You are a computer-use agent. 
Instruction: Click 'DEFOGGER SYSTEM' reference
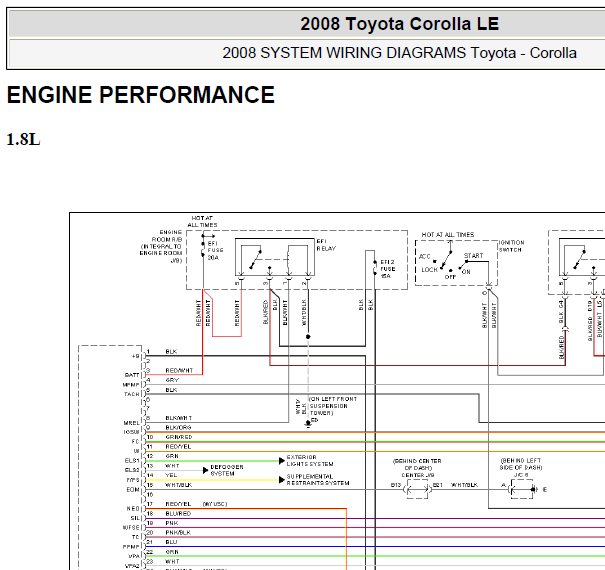click(x=227, y=470)
